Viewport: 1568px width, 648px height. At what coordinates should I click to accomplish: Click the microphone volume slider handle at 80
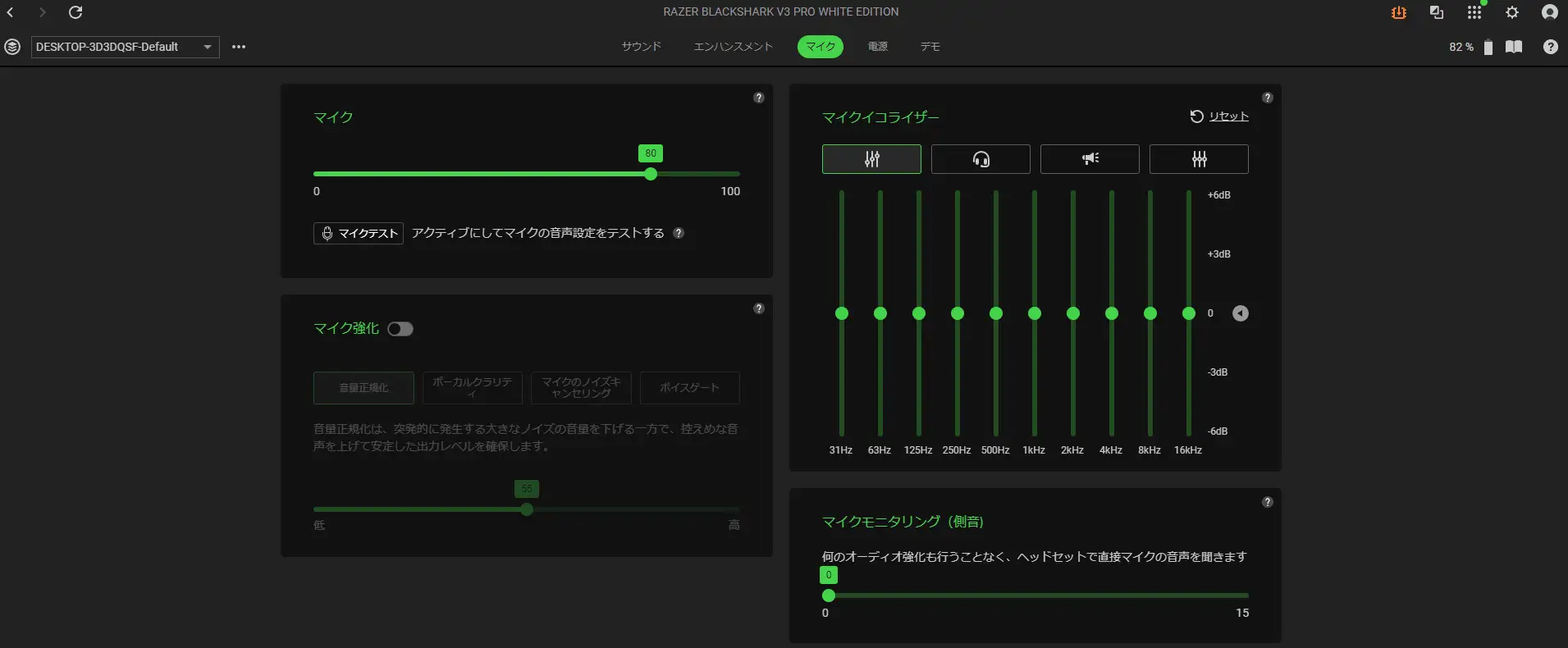pyautogui.click(x=651, y=174)
